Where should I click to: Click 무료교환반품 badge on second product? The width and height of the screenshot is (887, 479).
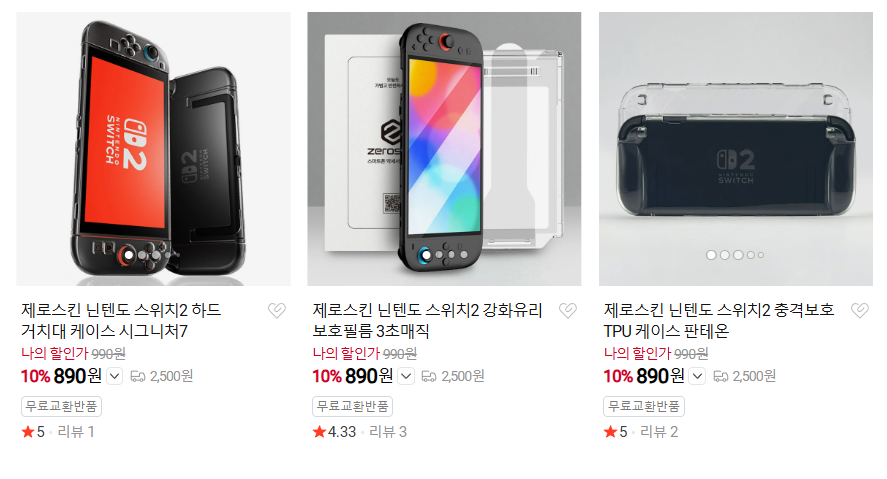[352, 406]
